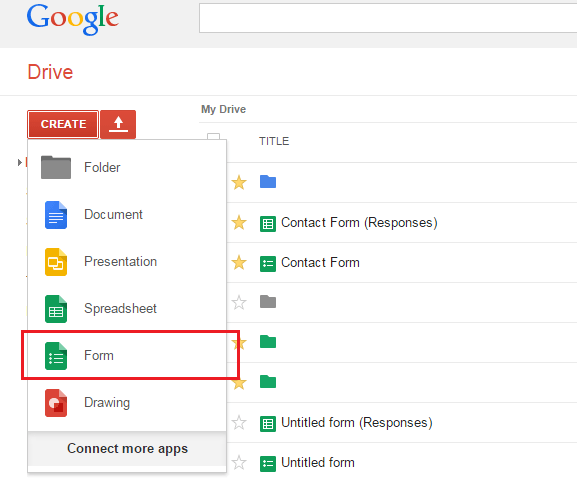Screen dimensions: 577x482
Task: Click the Google search input box
Action: (388, 18)
